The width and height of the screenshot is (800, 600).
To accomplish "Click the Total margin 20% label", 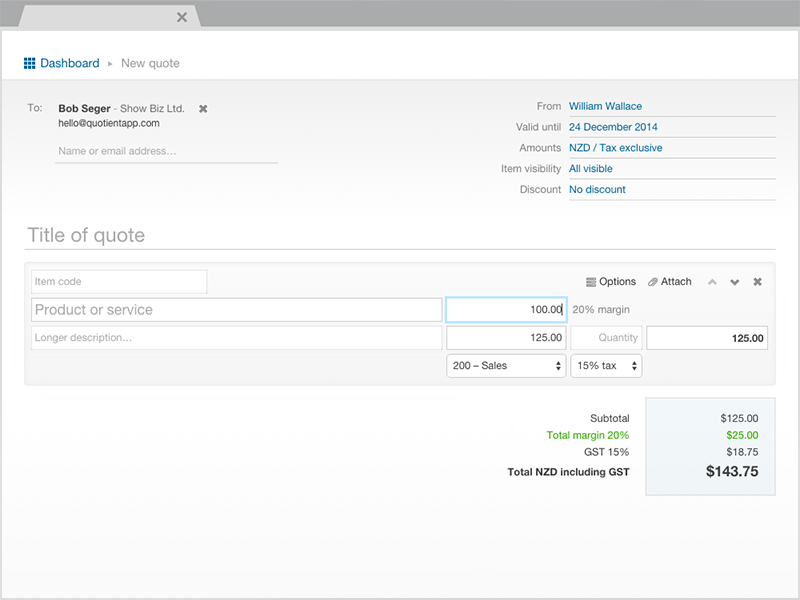I will pos(588,435).
